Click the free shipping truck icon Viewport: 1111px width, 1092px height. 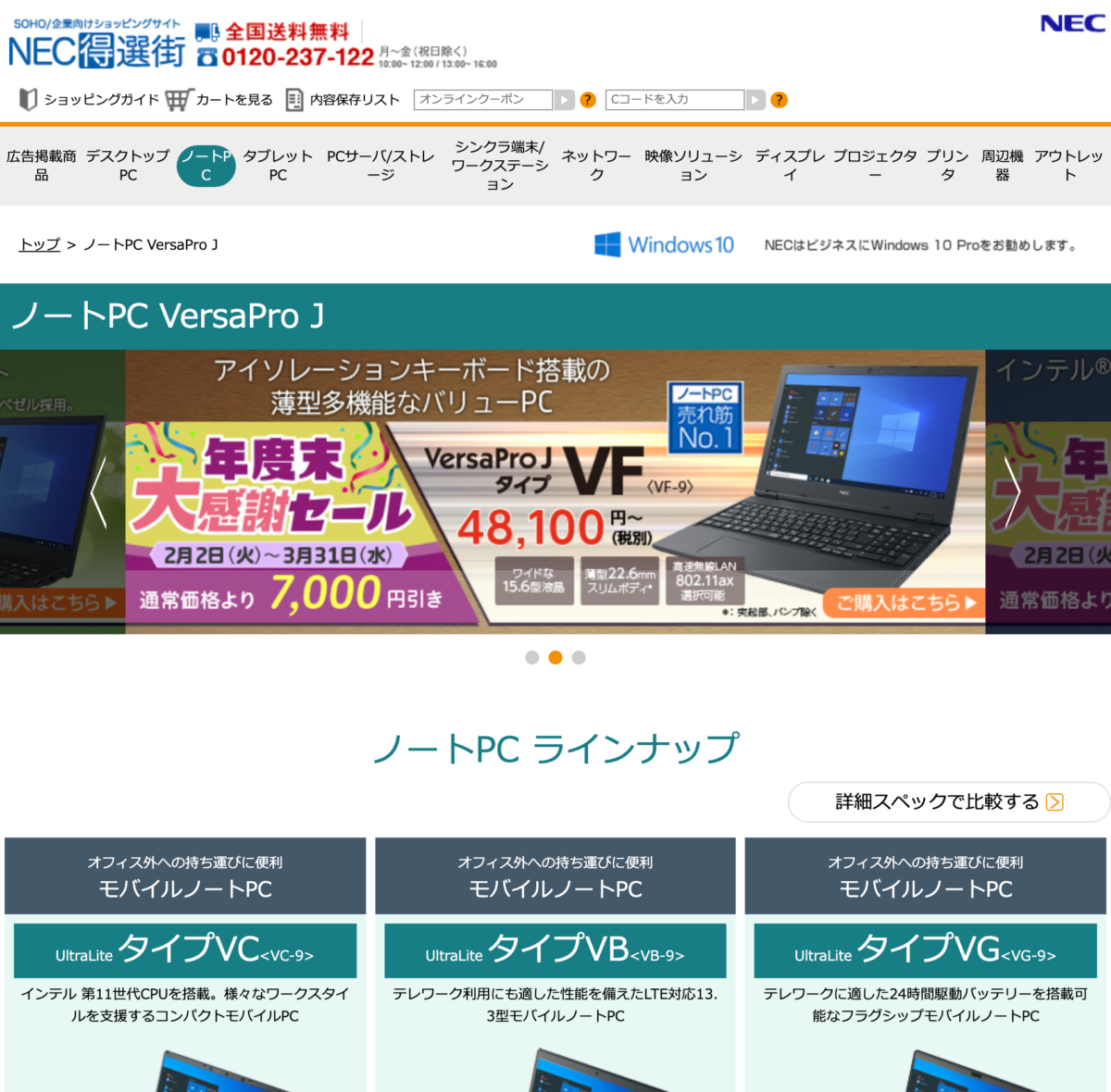207,33
